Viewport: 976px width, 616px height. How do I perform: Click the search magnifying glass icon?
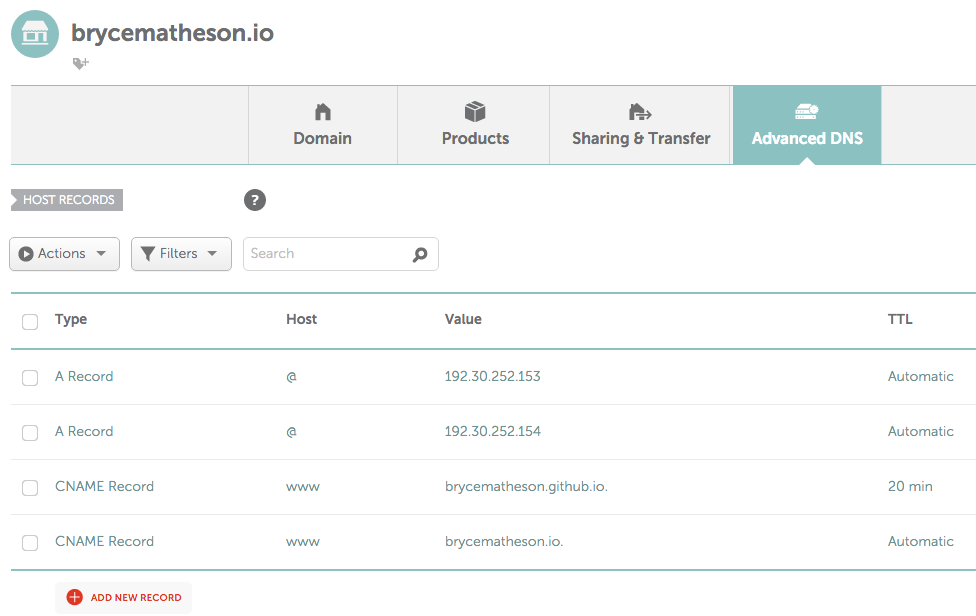[x=420, y=254]
